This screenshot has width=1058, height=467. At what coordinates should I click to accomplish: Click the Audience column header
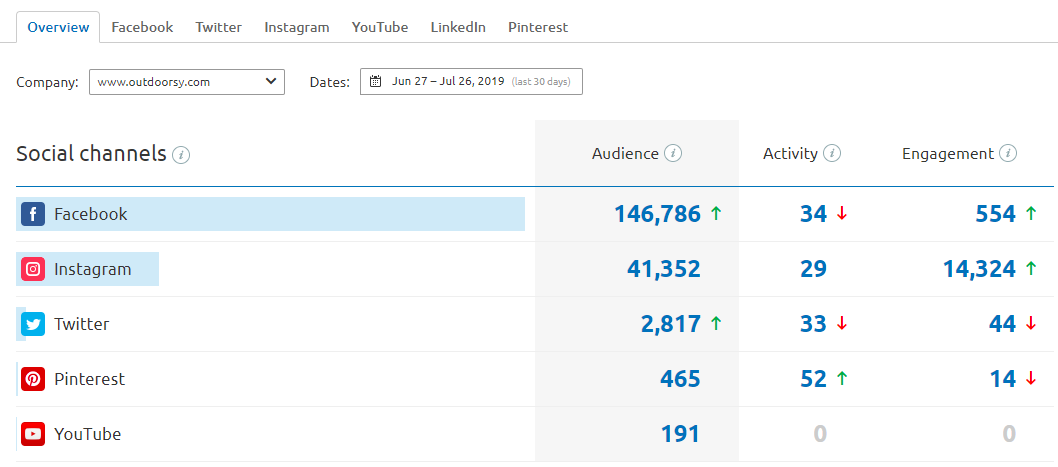(625, 153)
